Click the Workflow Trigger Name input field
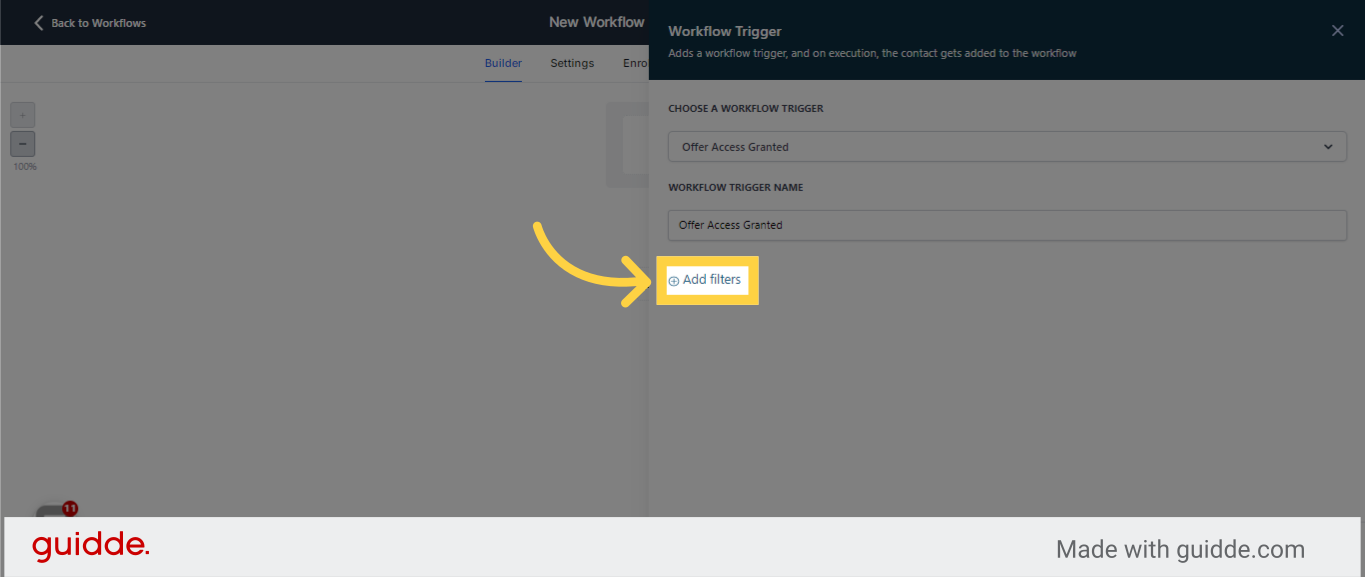Screen dimensions: 1365x577 1007,225
